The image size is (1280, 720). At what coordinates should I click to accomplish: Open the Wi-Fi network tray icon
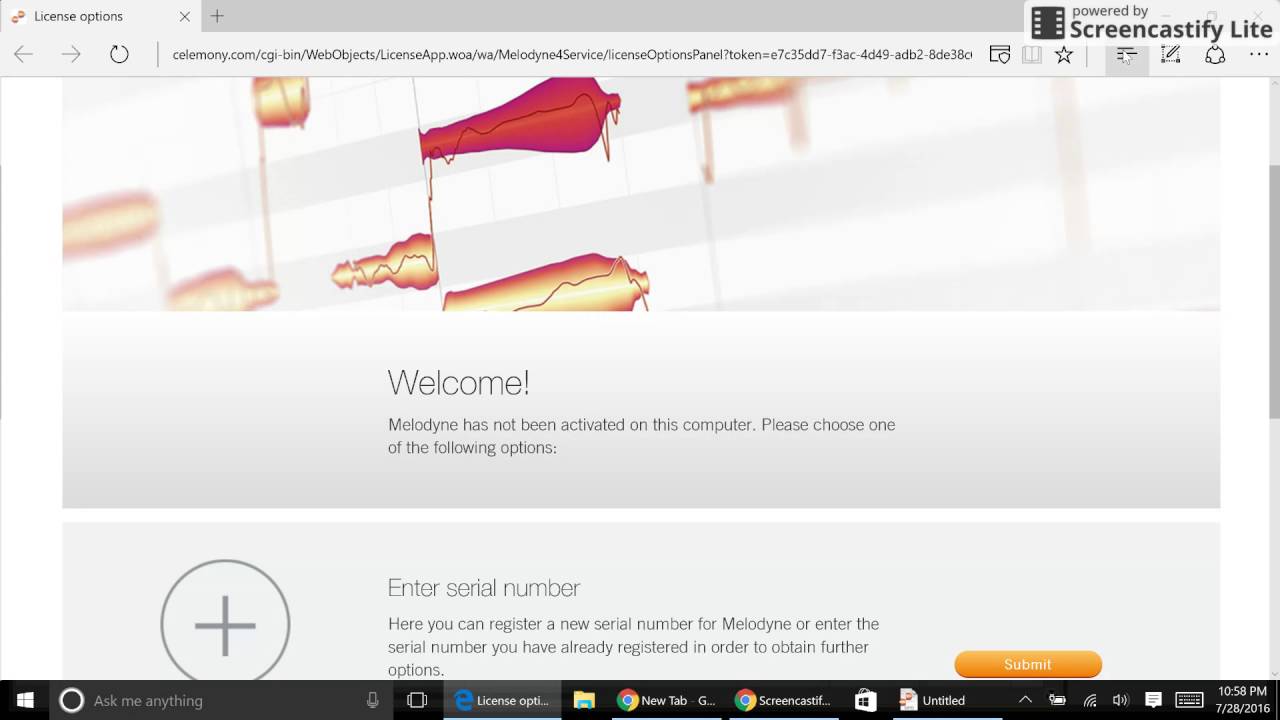1090,700
